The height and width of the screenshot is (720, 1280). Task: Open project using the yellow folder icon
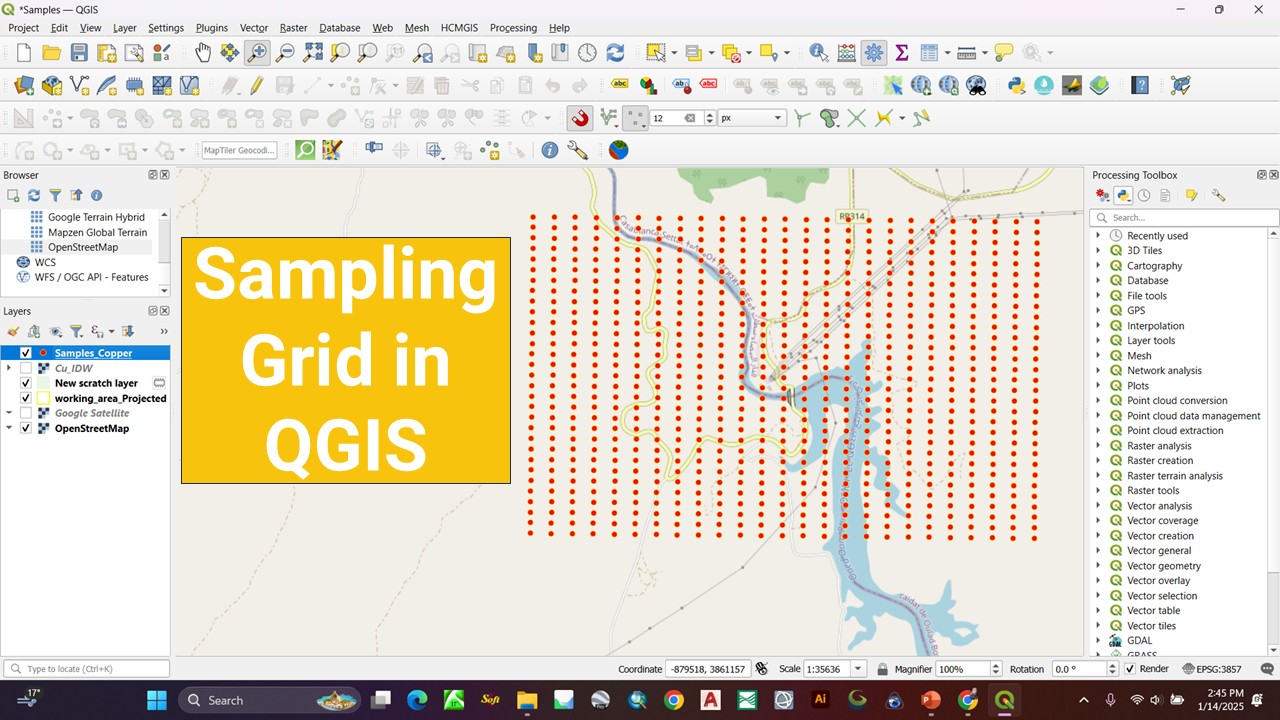(51, 53)
